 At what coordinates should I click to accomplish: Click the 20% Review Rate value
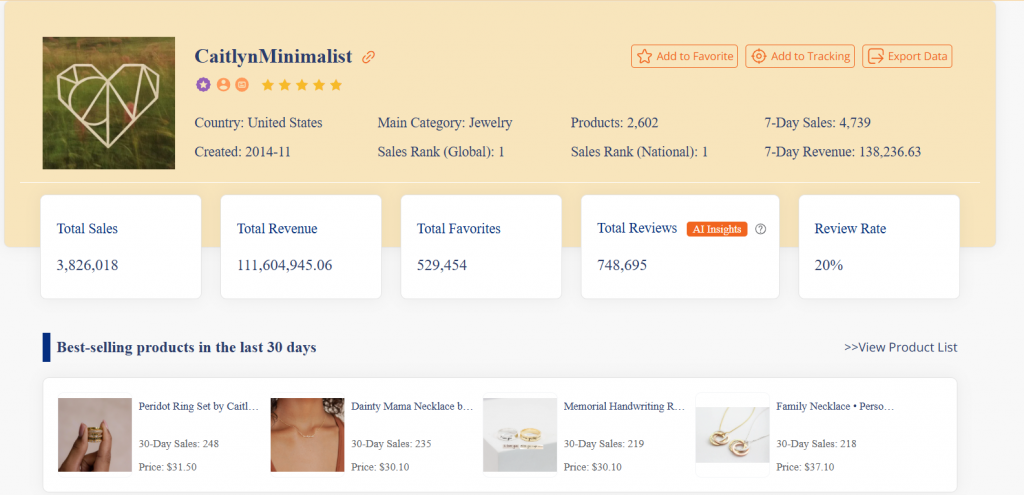pos(829,266)
